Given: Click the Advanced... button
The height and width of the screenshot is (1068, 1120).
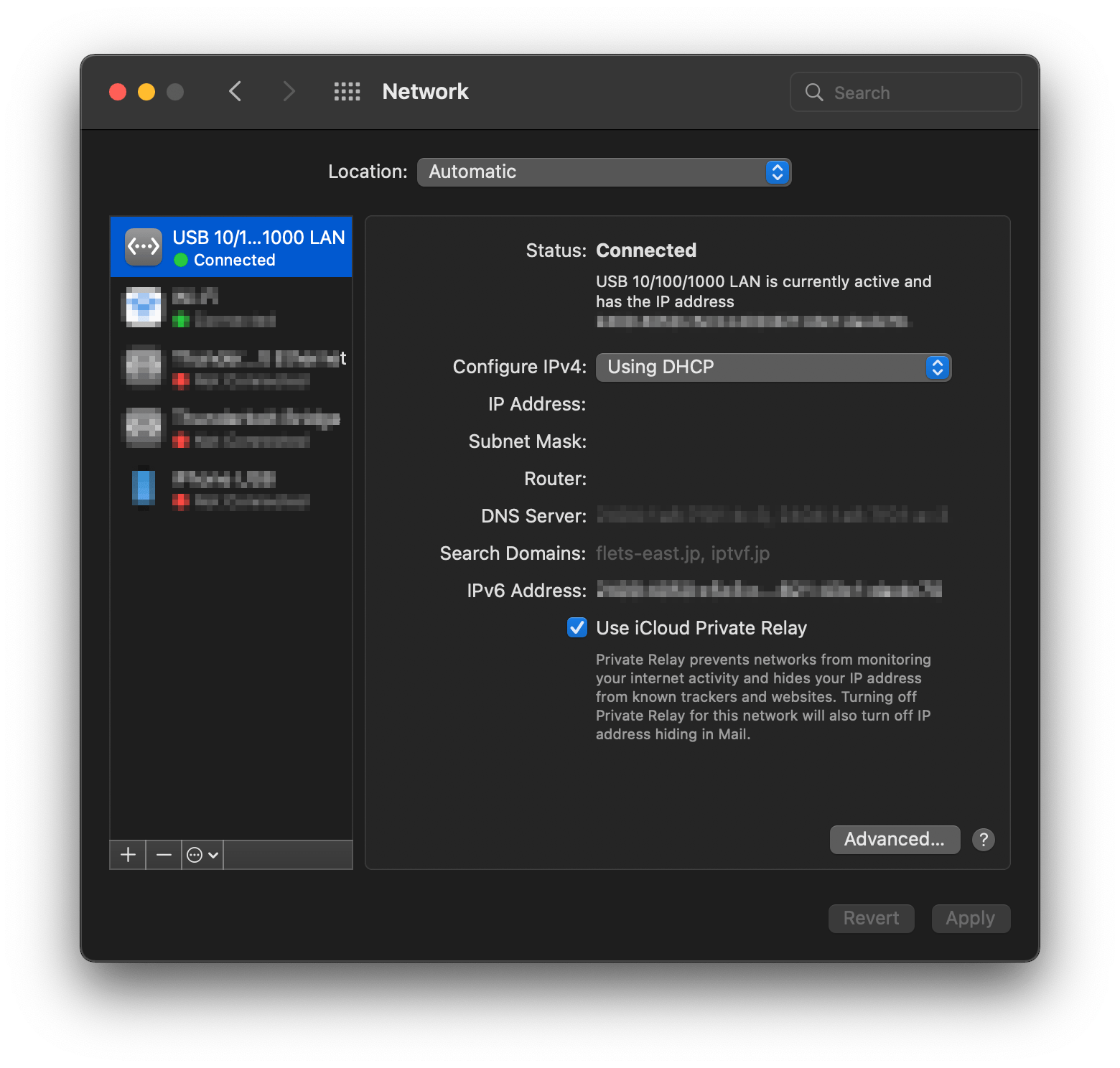Looking at the screenshot, I should pos(895,840).
